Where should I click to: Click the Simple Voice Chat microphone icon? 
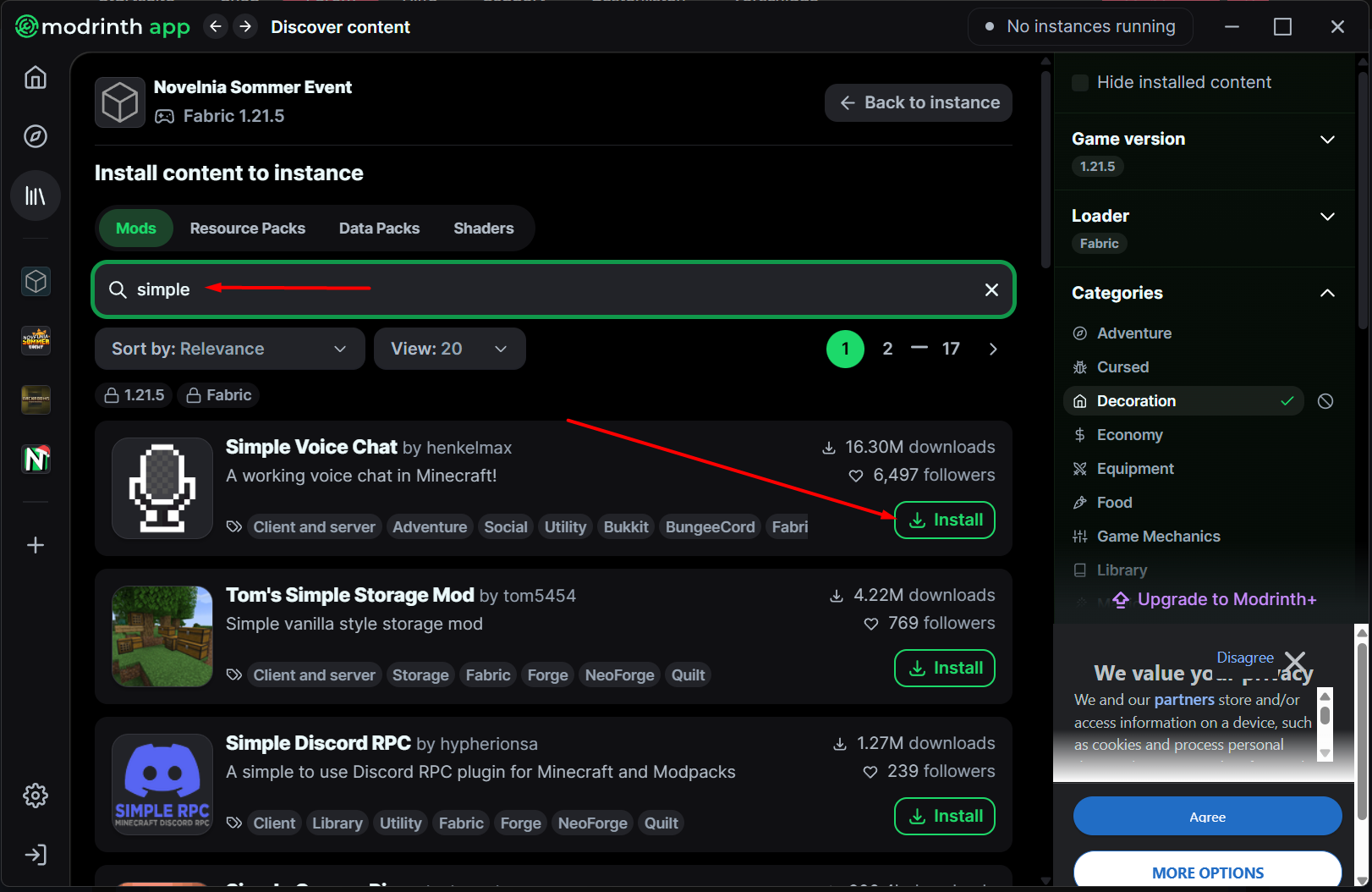pos(162,488)
